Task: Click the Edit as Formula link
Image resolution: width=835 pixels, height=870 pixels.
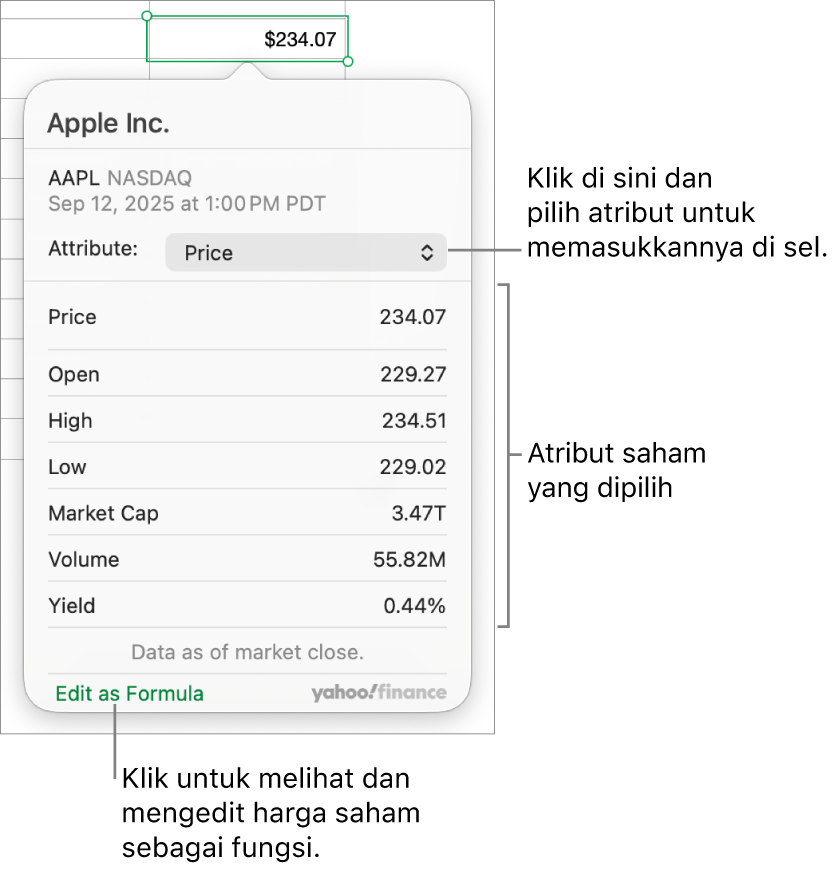Action: click(x=129, y=693)
